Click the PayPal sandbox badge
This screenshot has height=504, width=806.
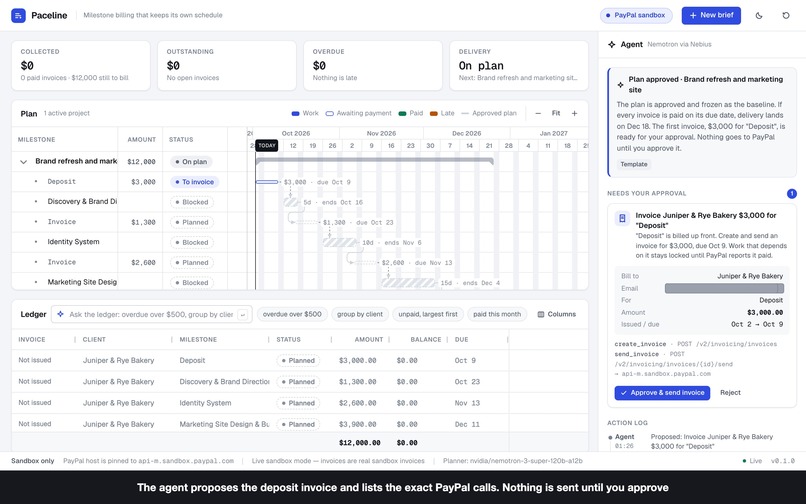636,15
